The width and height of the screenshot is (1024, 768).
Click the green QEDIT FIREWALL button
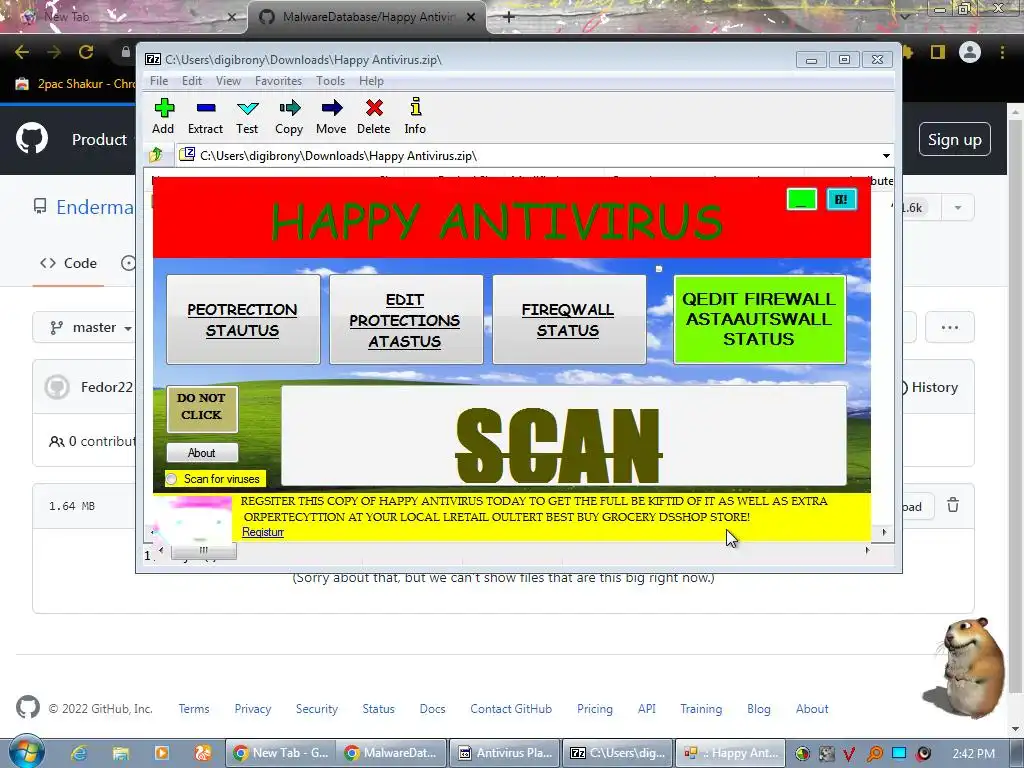(760, 319)
